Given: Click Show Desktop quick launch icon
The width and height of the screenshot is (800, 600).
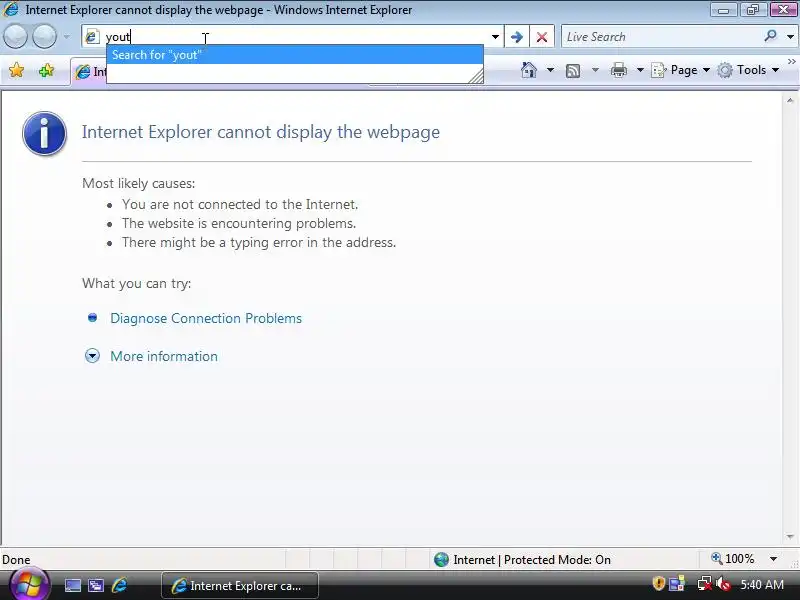Looking at the screenshot, I should point(72,585).
